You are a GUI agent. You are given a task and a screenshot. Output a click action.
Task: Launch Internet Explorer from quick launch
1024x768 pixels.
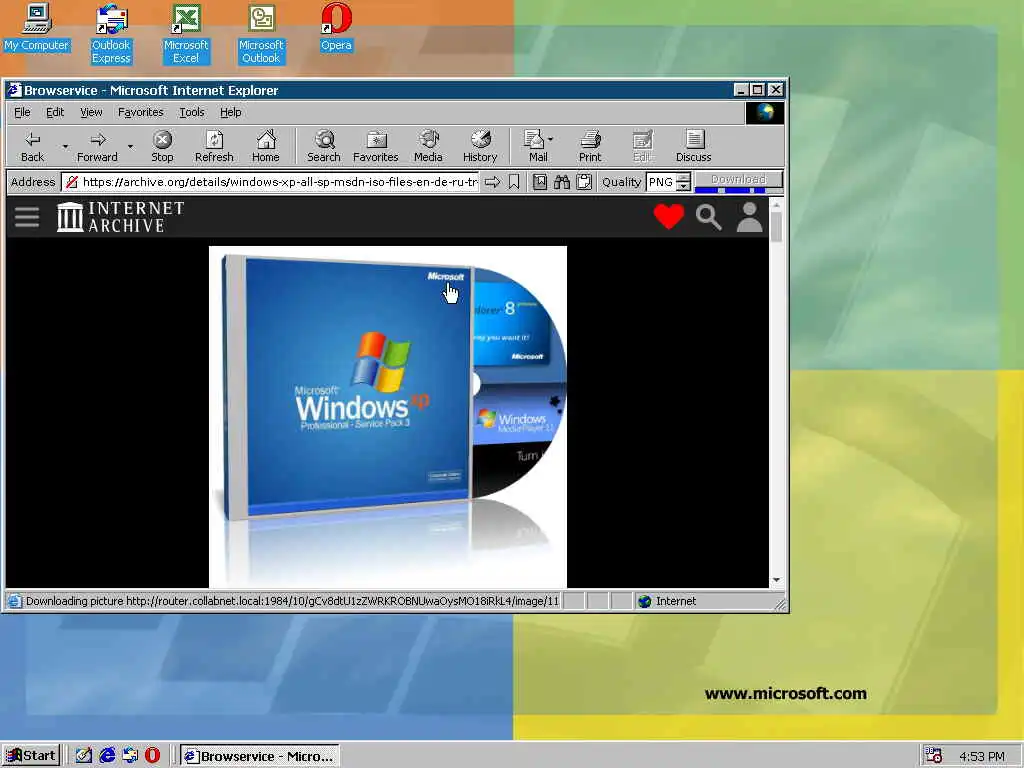(x=107, y=756)
